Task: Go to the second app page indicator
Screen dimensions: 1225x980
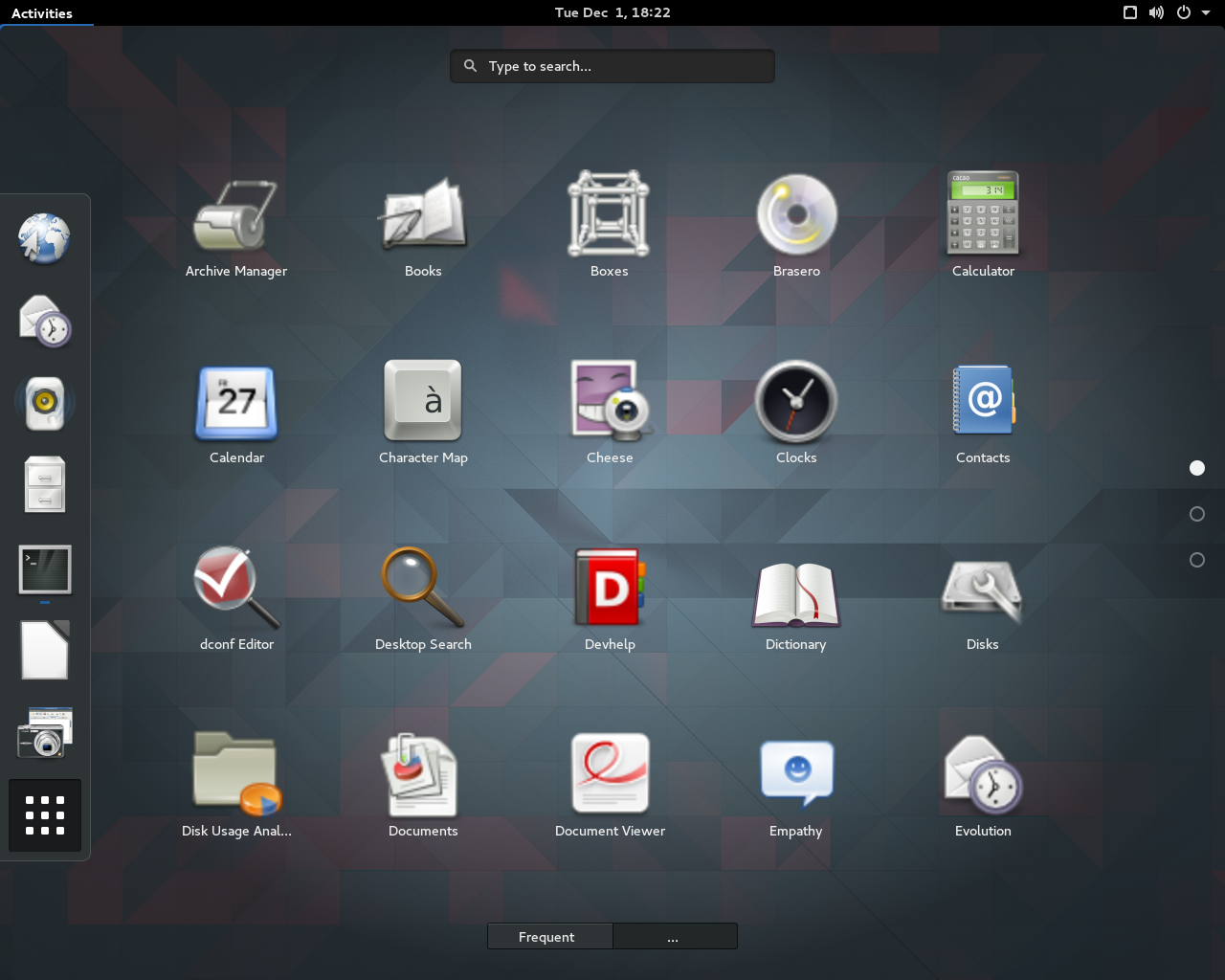Action: pyautogui.click(x=1197, y=514)
